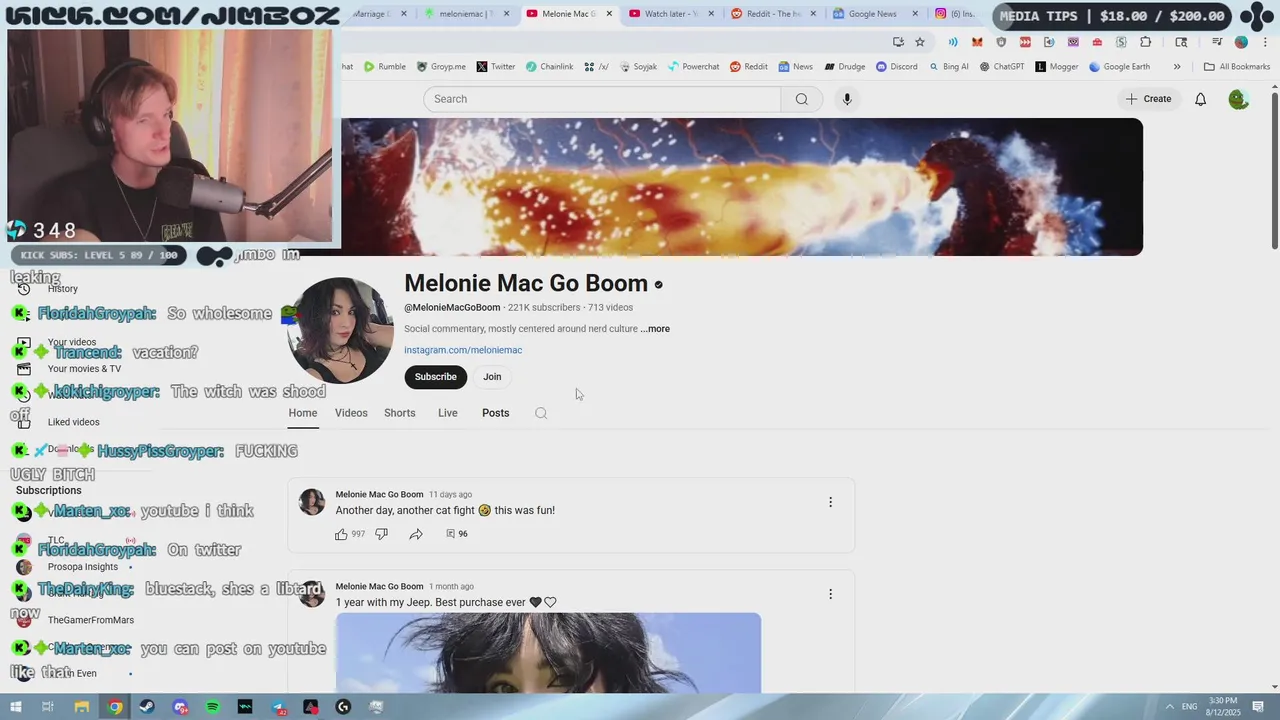
Task: Open the Rumble bookmark
Action: click(x=385, y=67)
